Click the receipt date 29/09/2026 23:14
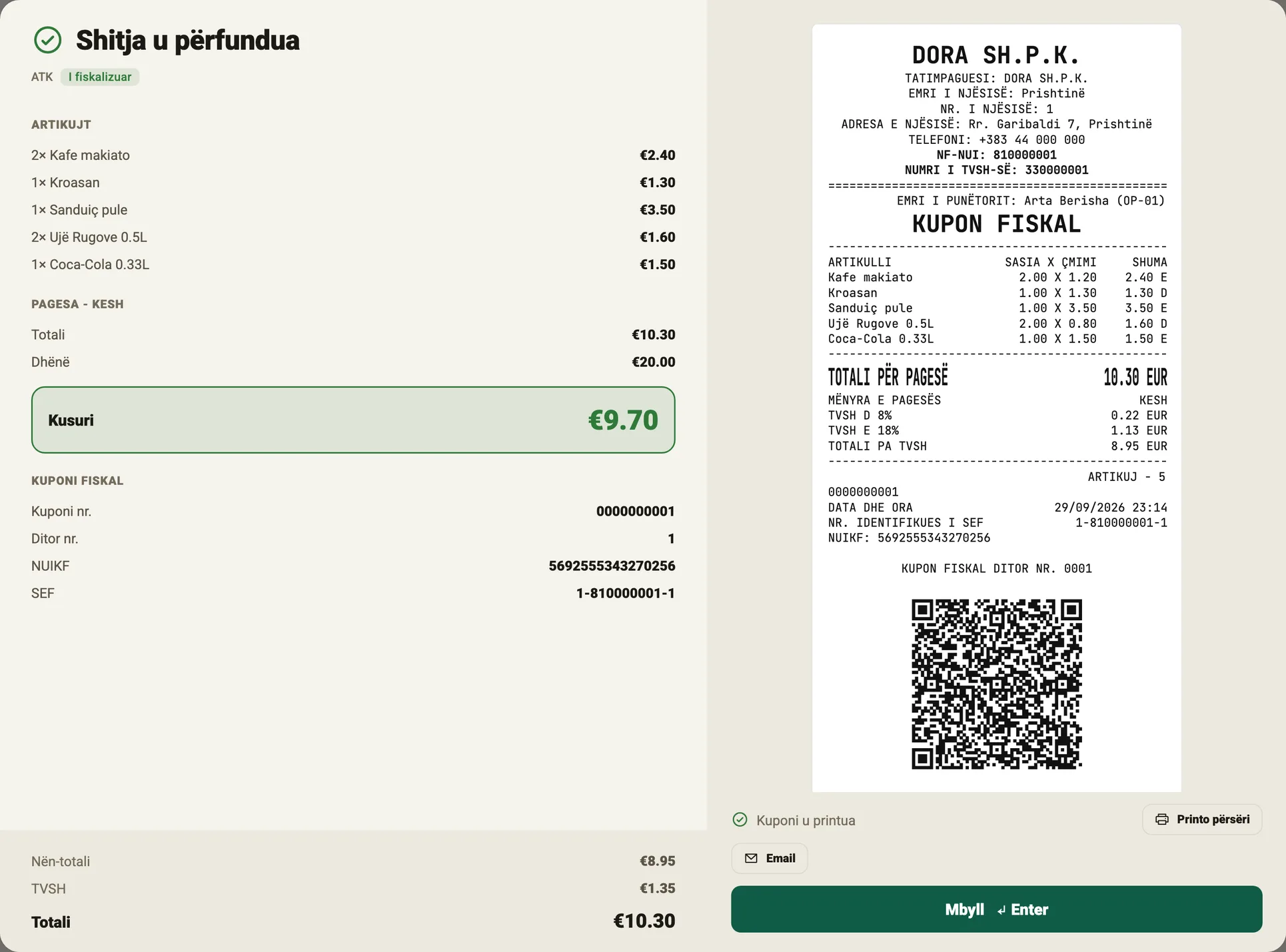The height and width of the screenshot is (952, 1286). tap(1110, 507)
